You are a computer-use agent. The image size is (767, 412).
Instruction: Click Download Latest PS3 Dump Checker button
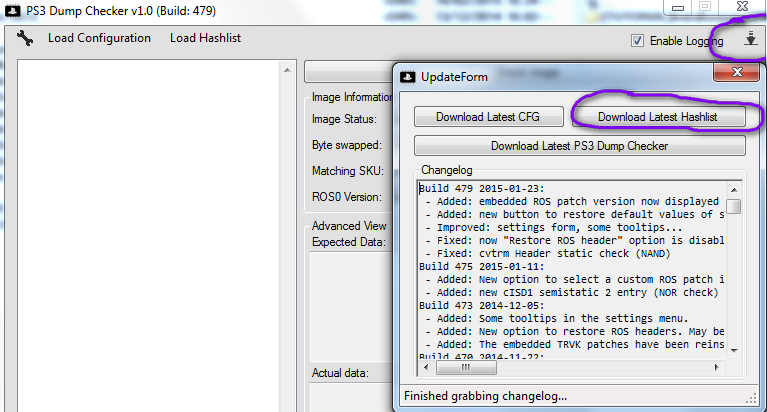[x=580, y=146]
